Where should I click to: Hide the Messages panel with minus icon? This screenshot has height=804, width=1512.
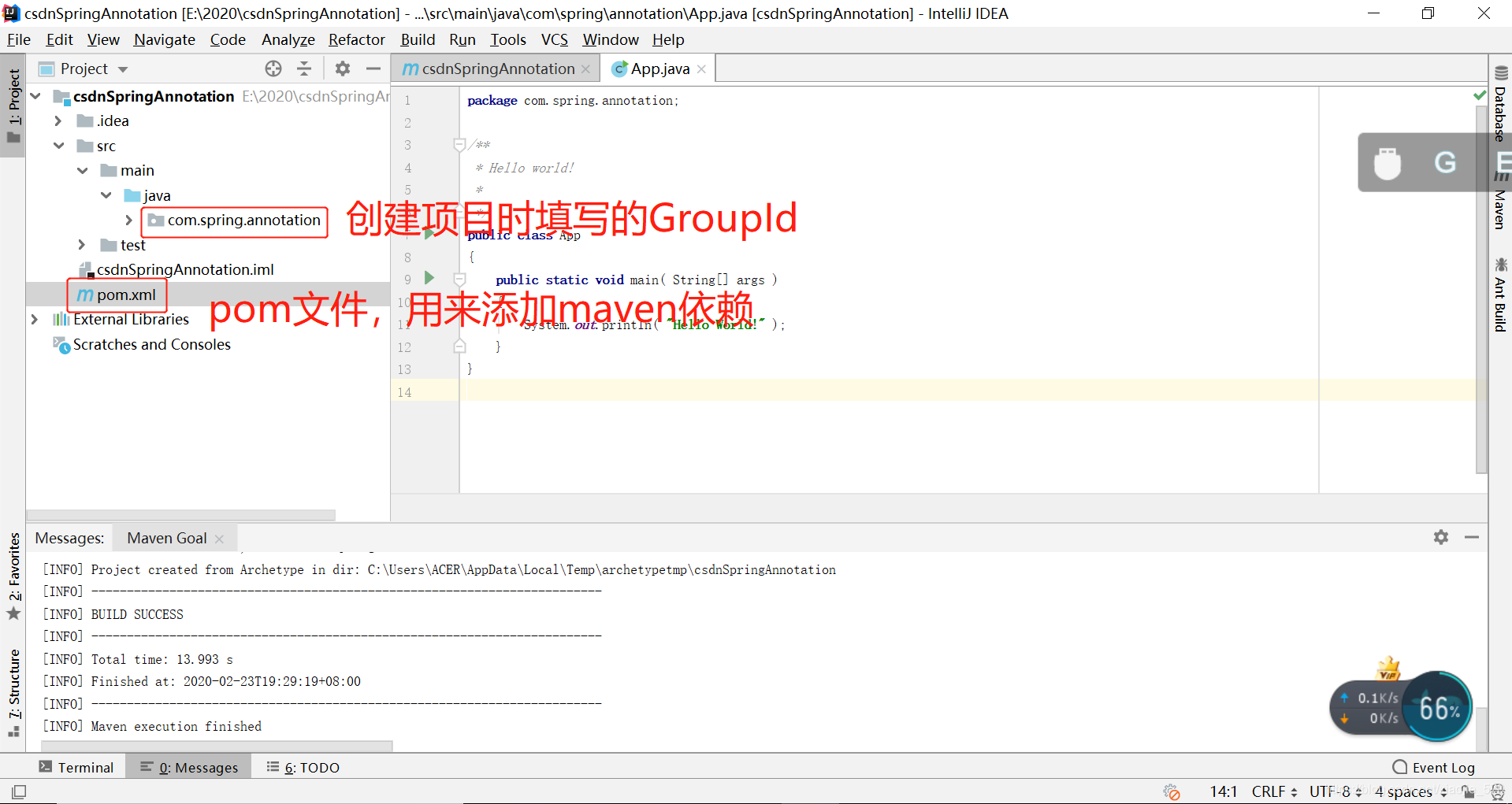[x=1472, y=537]
